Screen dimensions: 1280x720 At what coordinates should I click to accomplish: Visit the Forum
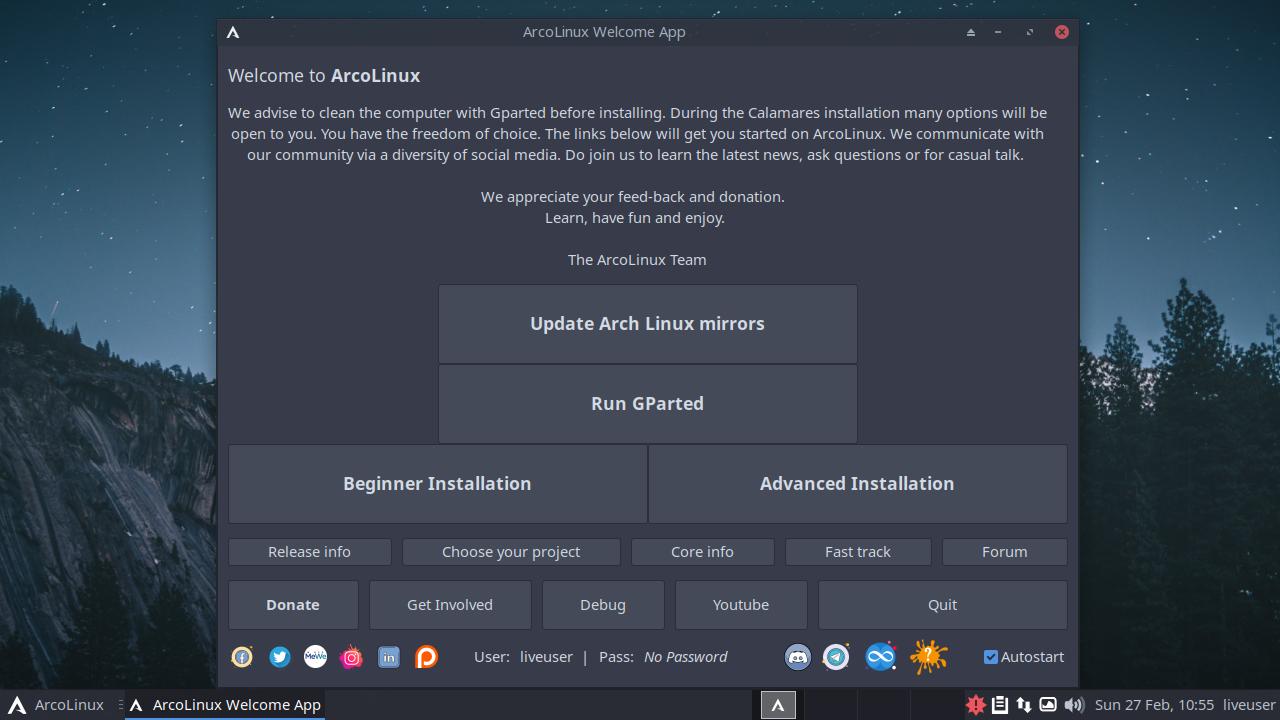tap(1004, 552)
